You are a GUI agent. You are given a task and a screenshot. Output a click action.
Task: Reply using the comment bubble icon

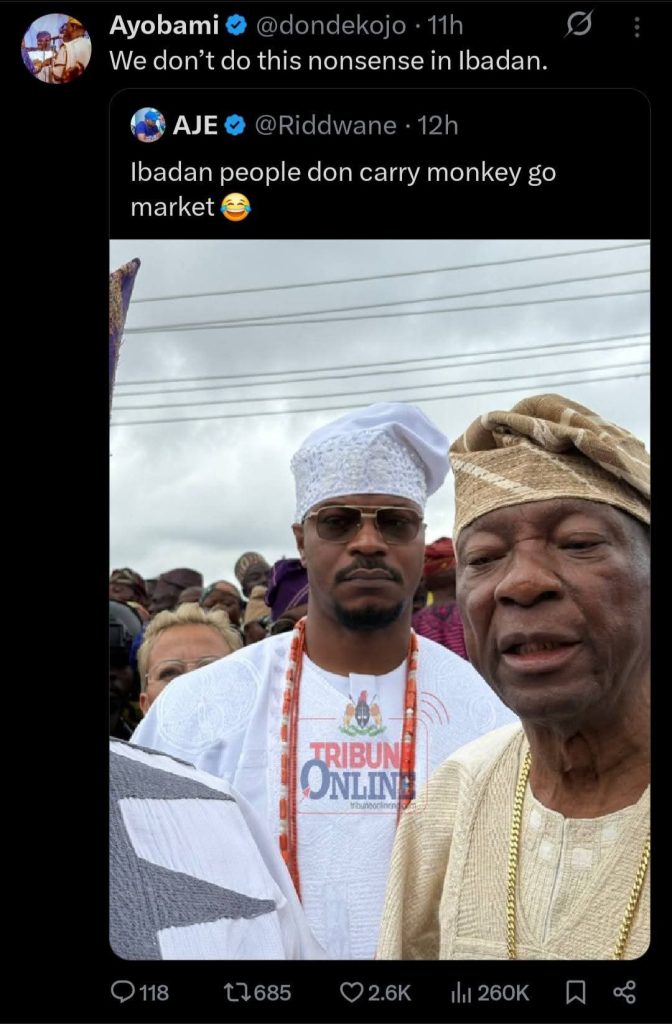click(x=123, y=992)
